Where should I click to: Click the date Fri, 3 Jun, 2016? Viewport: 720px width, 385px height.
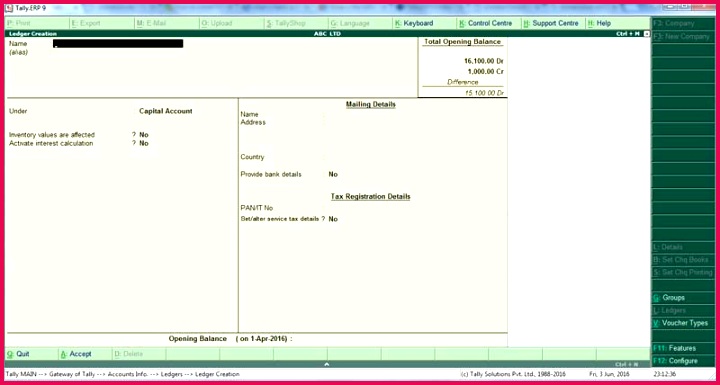pos(609,374)
